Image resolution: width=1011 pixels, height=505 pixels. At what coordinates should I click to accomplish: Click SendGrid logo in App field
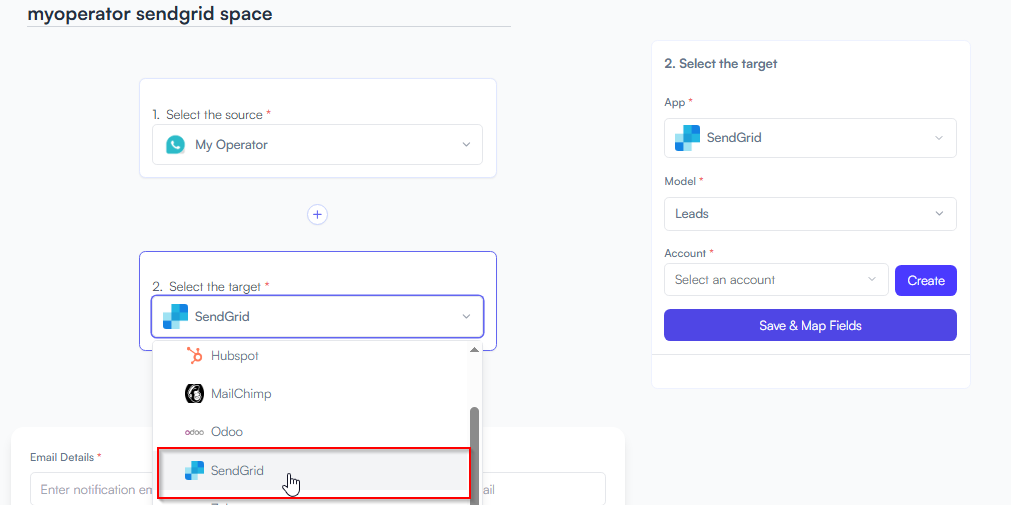687,137
